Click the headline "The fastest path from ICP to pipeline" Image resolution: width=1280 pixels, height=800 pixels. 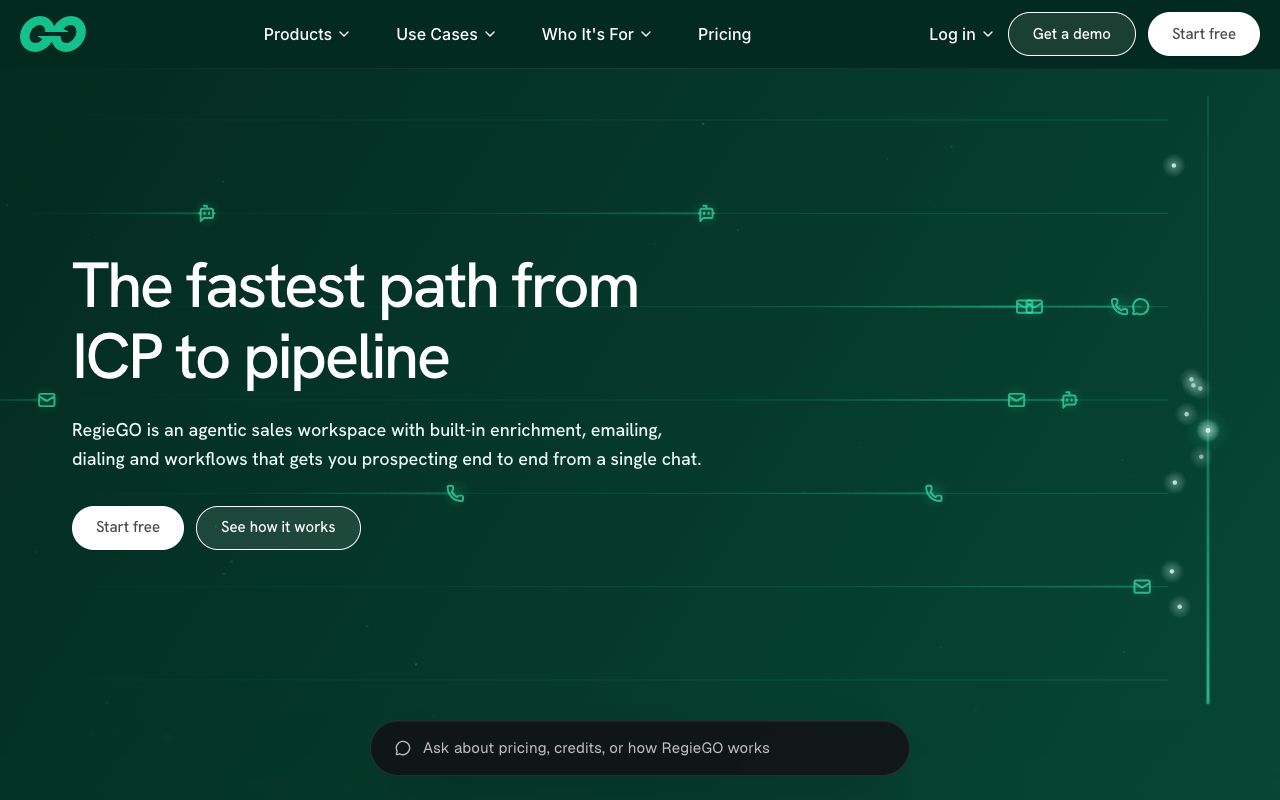(x=356, y=321)
